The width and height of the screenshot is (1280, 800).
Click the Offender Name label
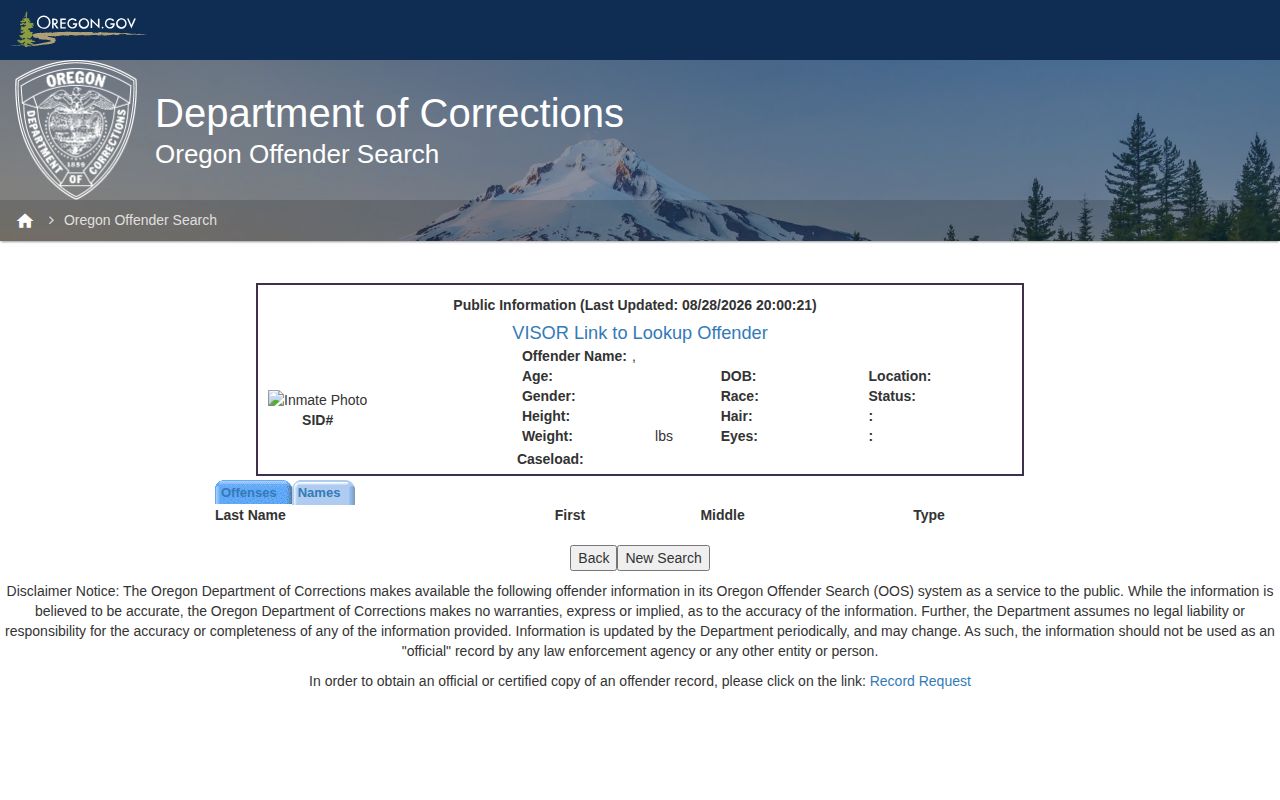click(574, 356)
